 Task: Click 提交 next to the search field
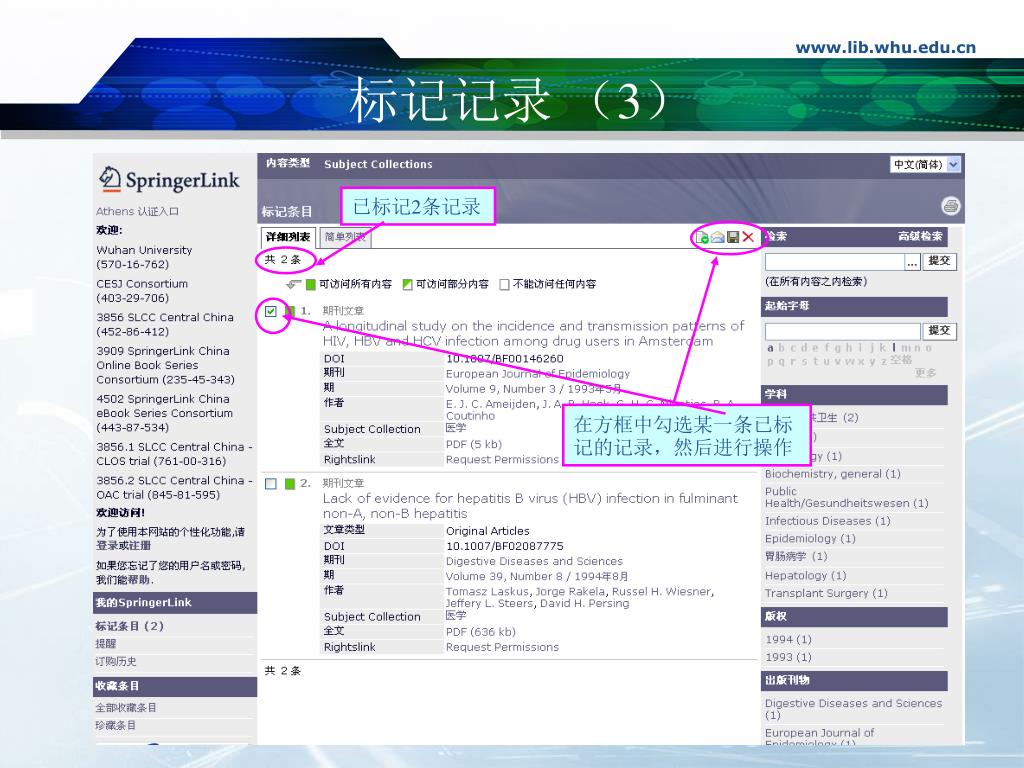click(x=939, y=261)
